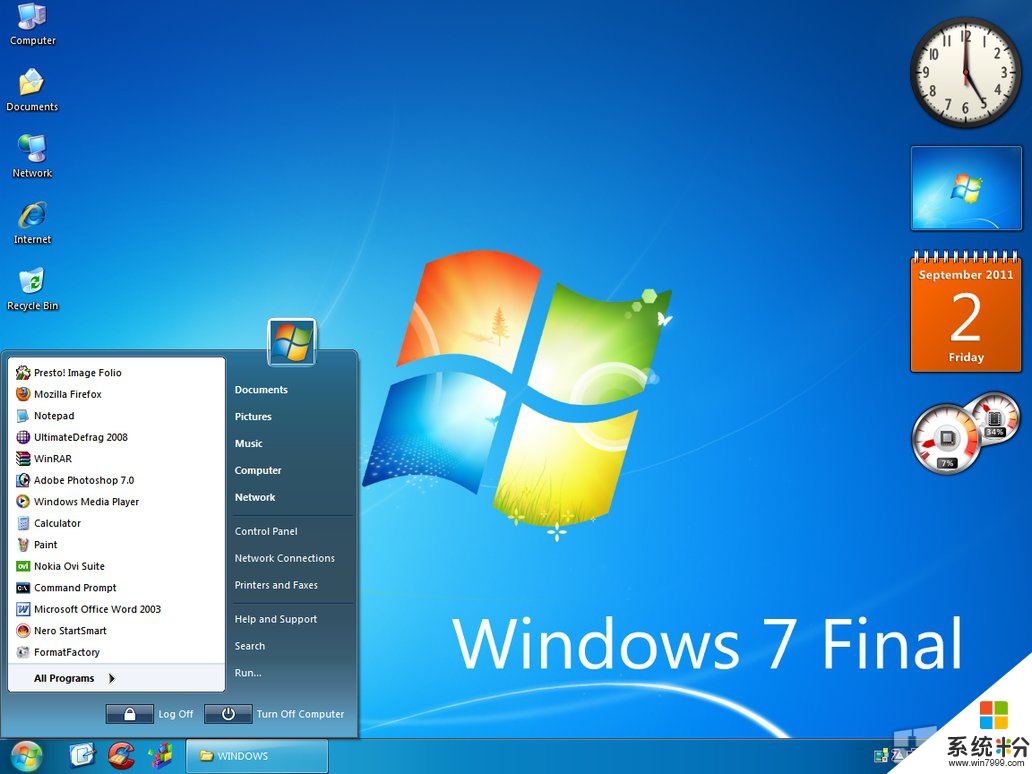Open Printers and Faxes
1032x774 pixels.
tap(276, 585)
